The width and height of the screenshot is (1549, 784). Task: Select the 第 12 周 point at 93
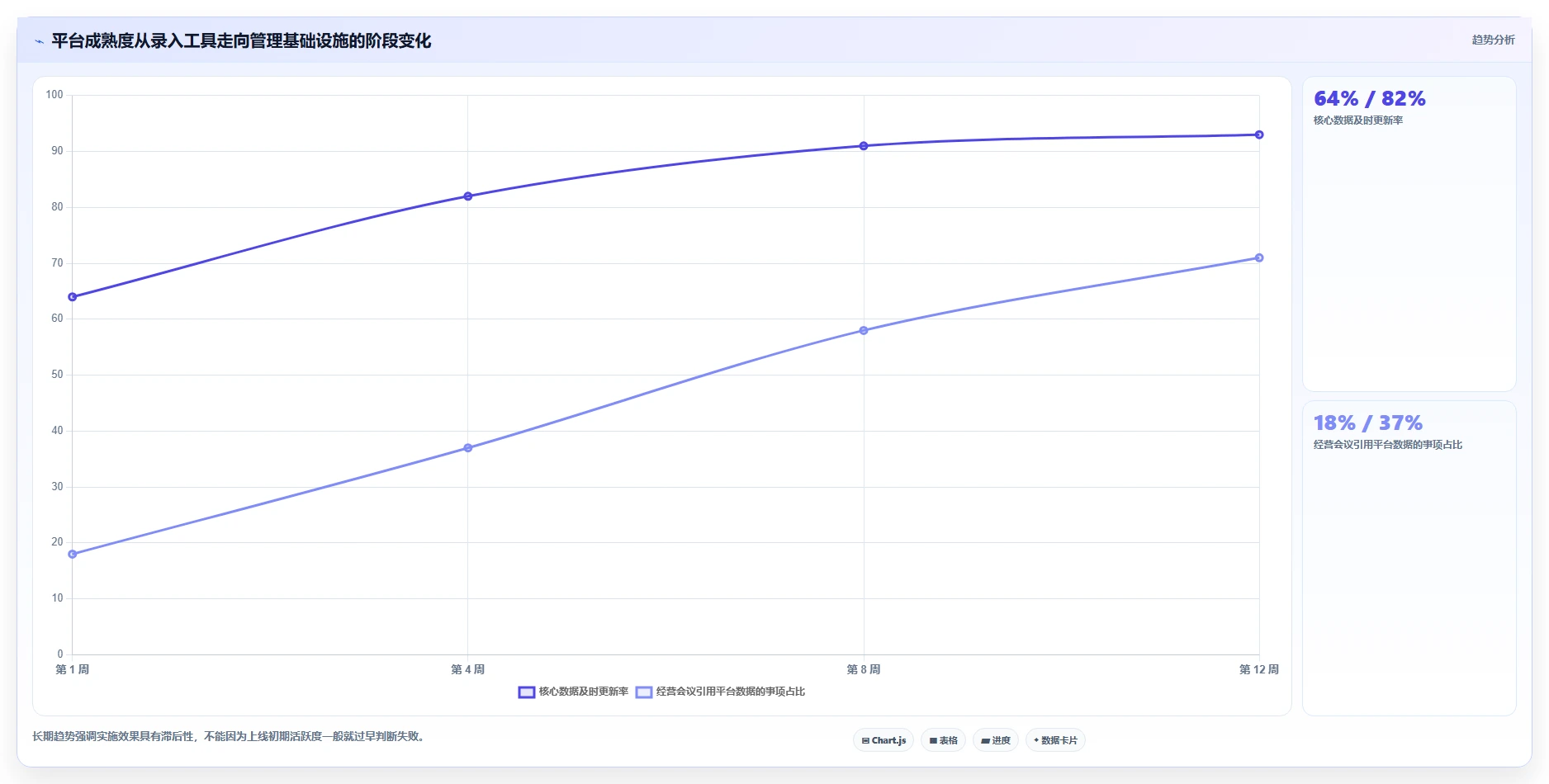(1259, 135)
